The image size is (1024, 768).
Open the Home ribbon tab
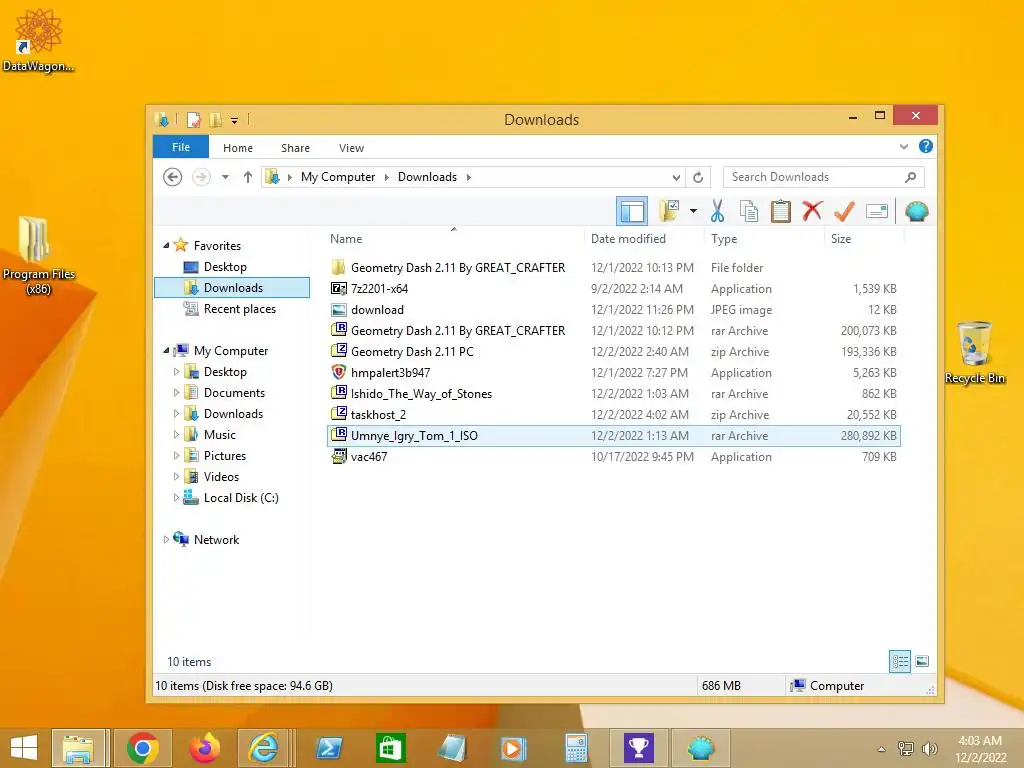tap(238, 148)
